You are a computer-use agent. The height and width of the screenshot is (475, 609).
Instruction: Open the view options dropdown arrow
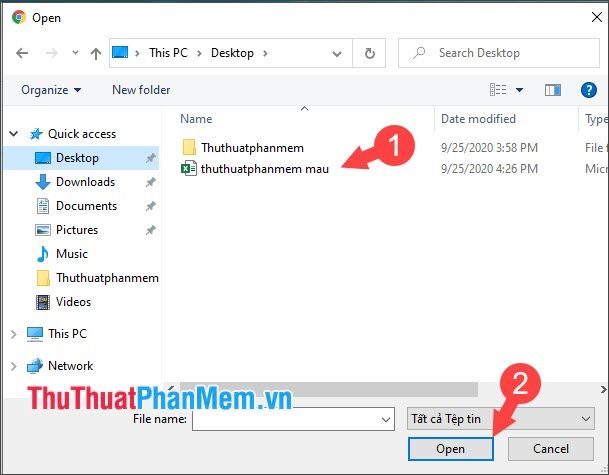(519, 90)
